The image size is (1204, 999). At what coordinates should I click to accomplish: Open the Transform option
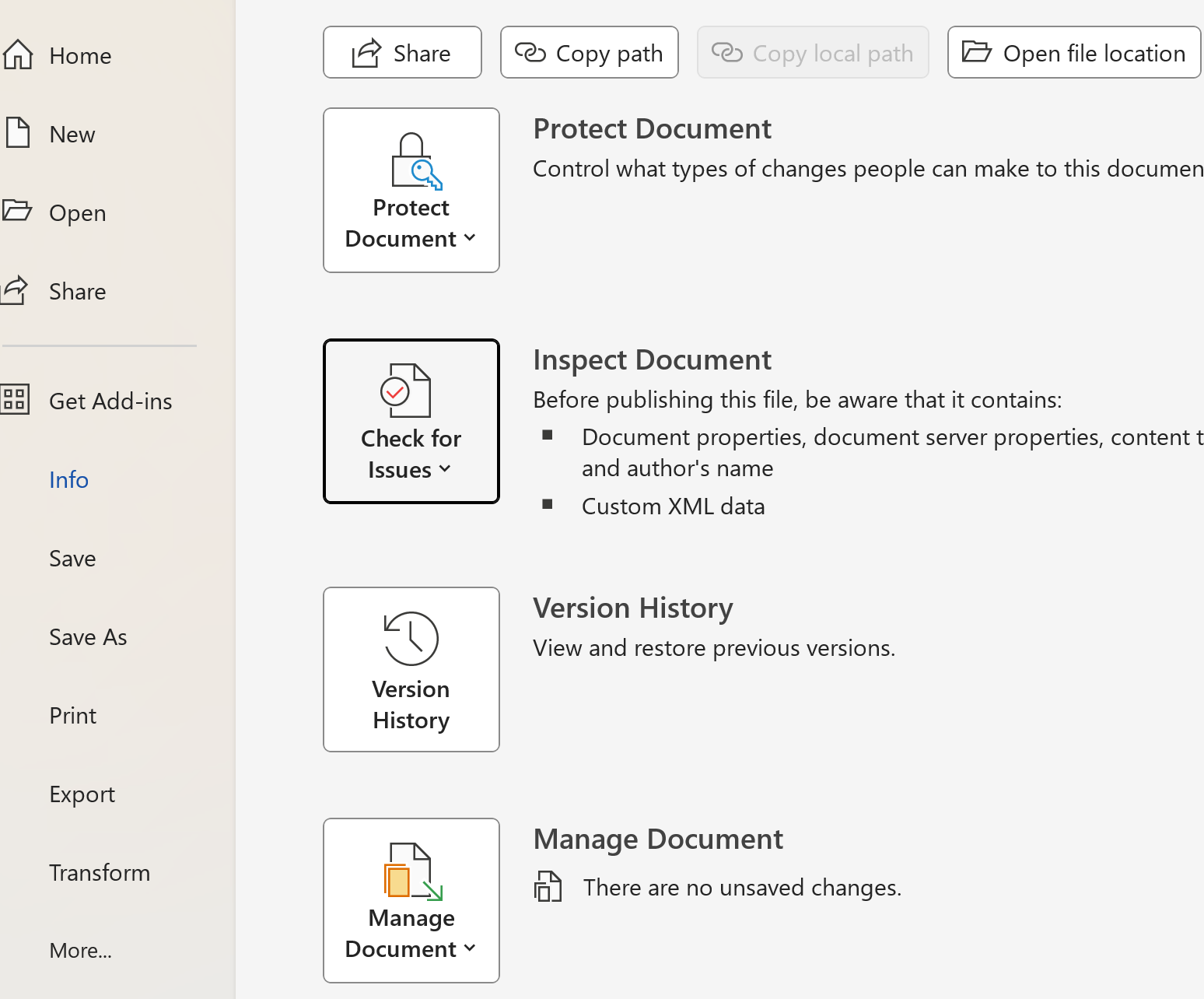100,873
